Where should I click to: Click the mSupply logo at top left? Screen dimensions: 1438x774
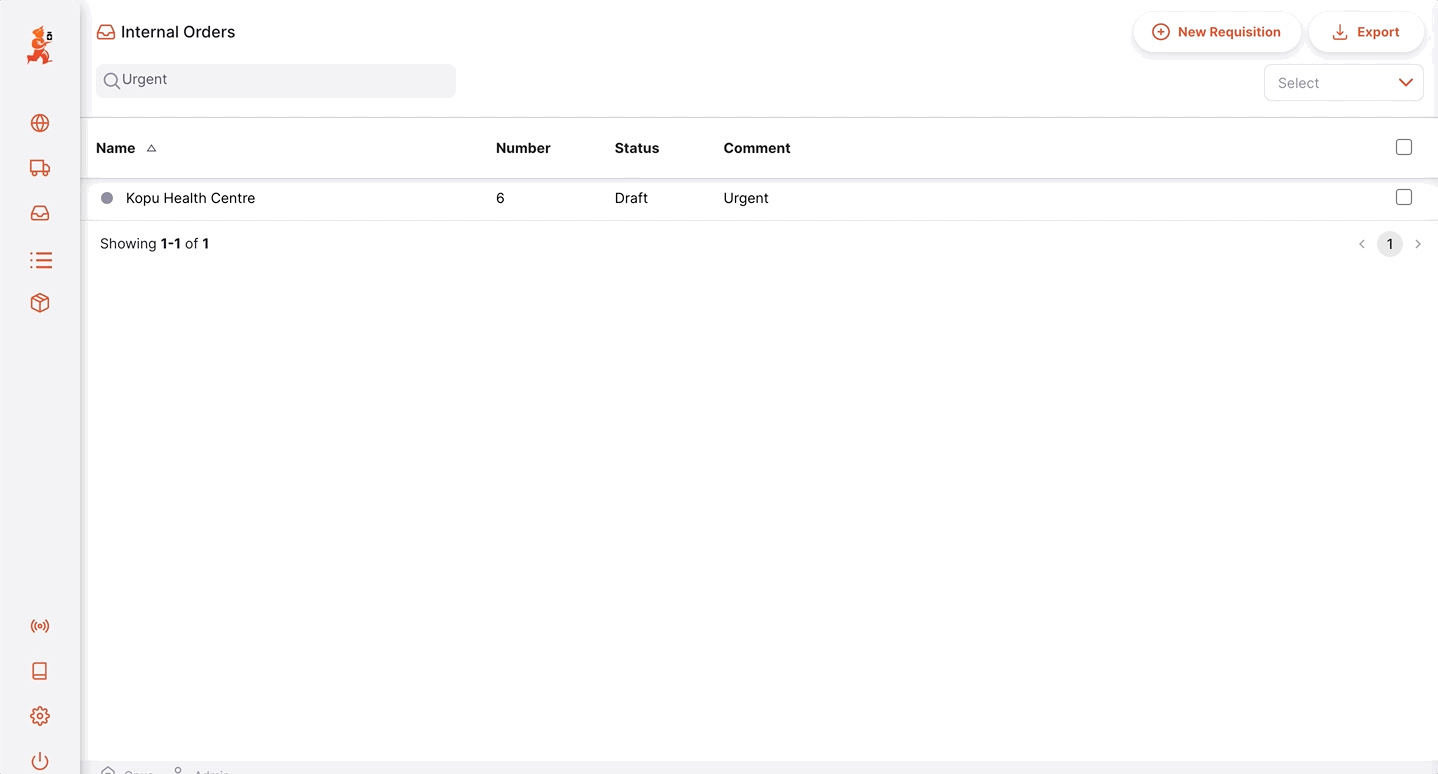click(39, 44)
